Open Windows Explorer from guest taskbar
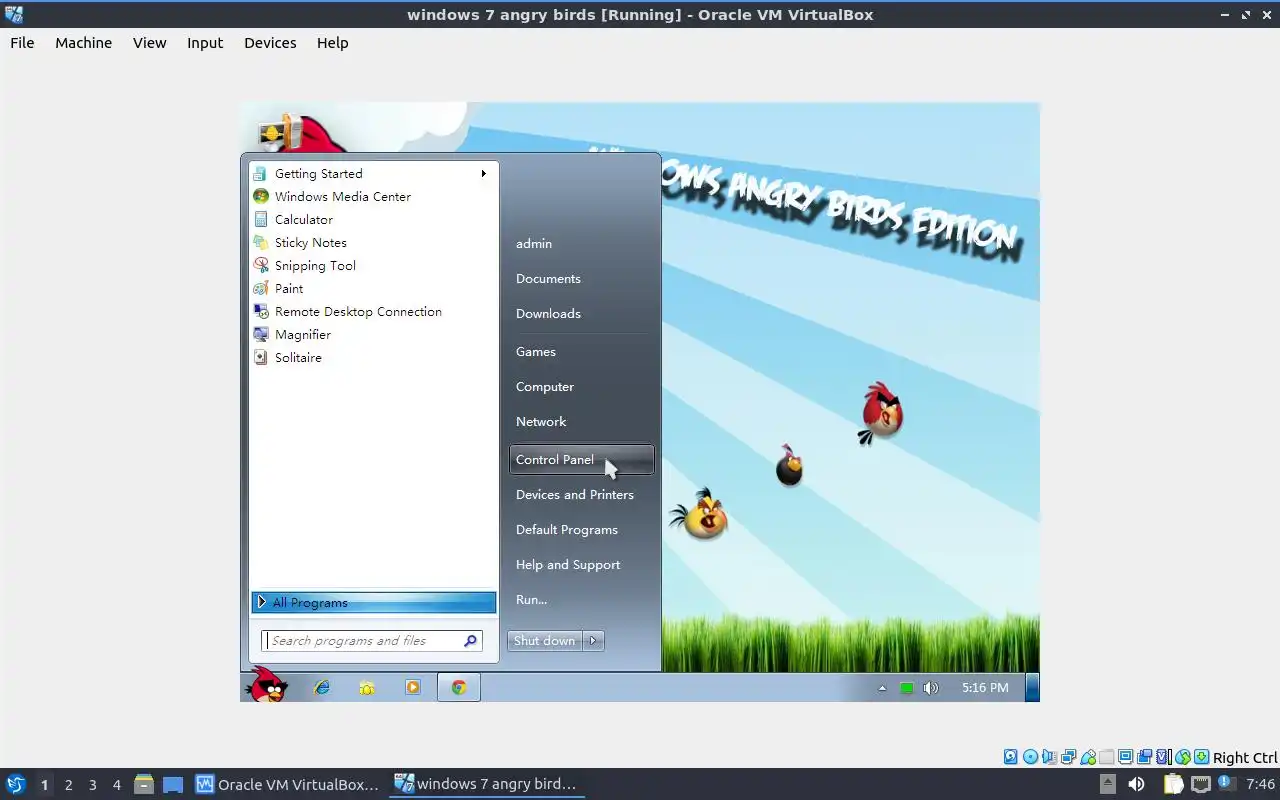Image resolution: width=1280 pixels, height=800 pixels. pos(367,687)
